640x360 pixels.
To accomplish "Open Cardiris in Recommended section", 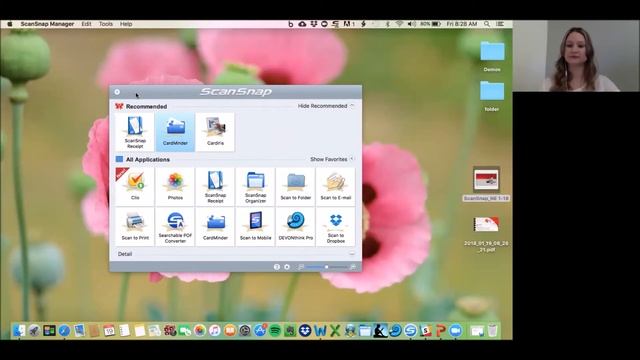I will click(215, 132).
